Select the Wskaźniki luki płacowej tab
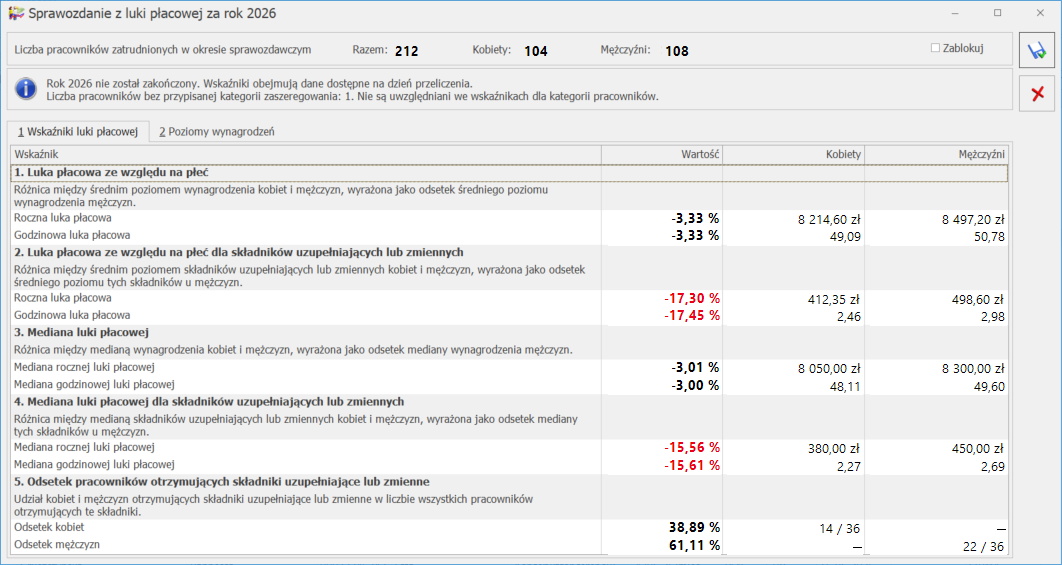The image size is (1062, 565). (x=78, y=131)
